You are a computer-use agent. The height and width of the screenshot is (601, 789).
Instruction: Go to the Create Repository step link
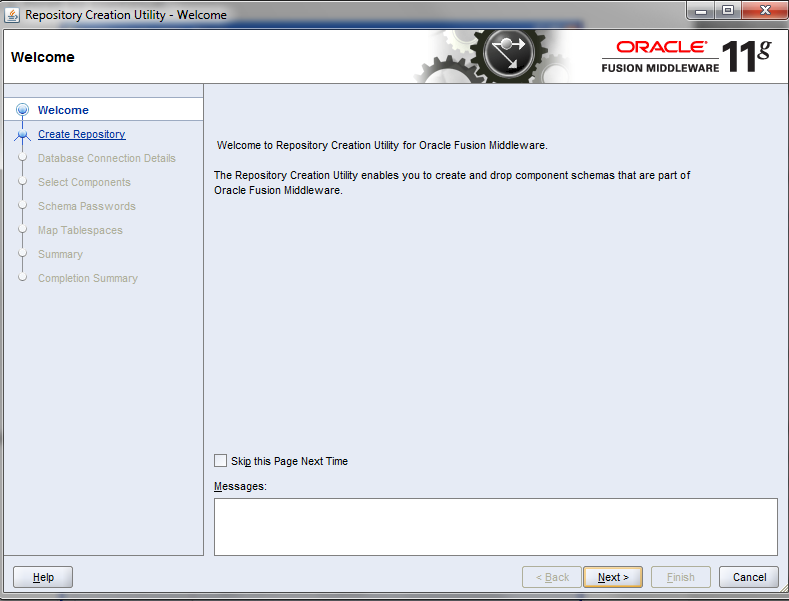point(82,134)
